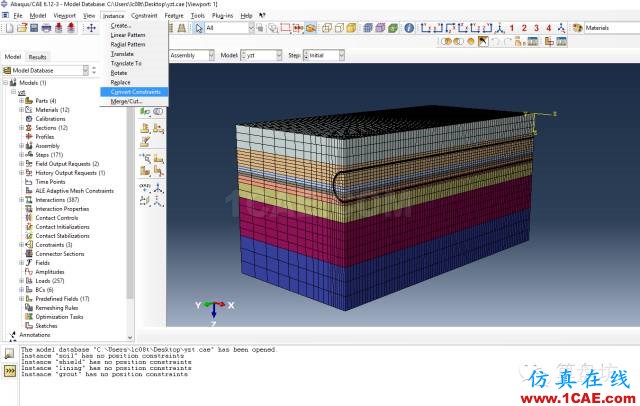
Task: Click the Message Area icon
Action: pos(10,353)
